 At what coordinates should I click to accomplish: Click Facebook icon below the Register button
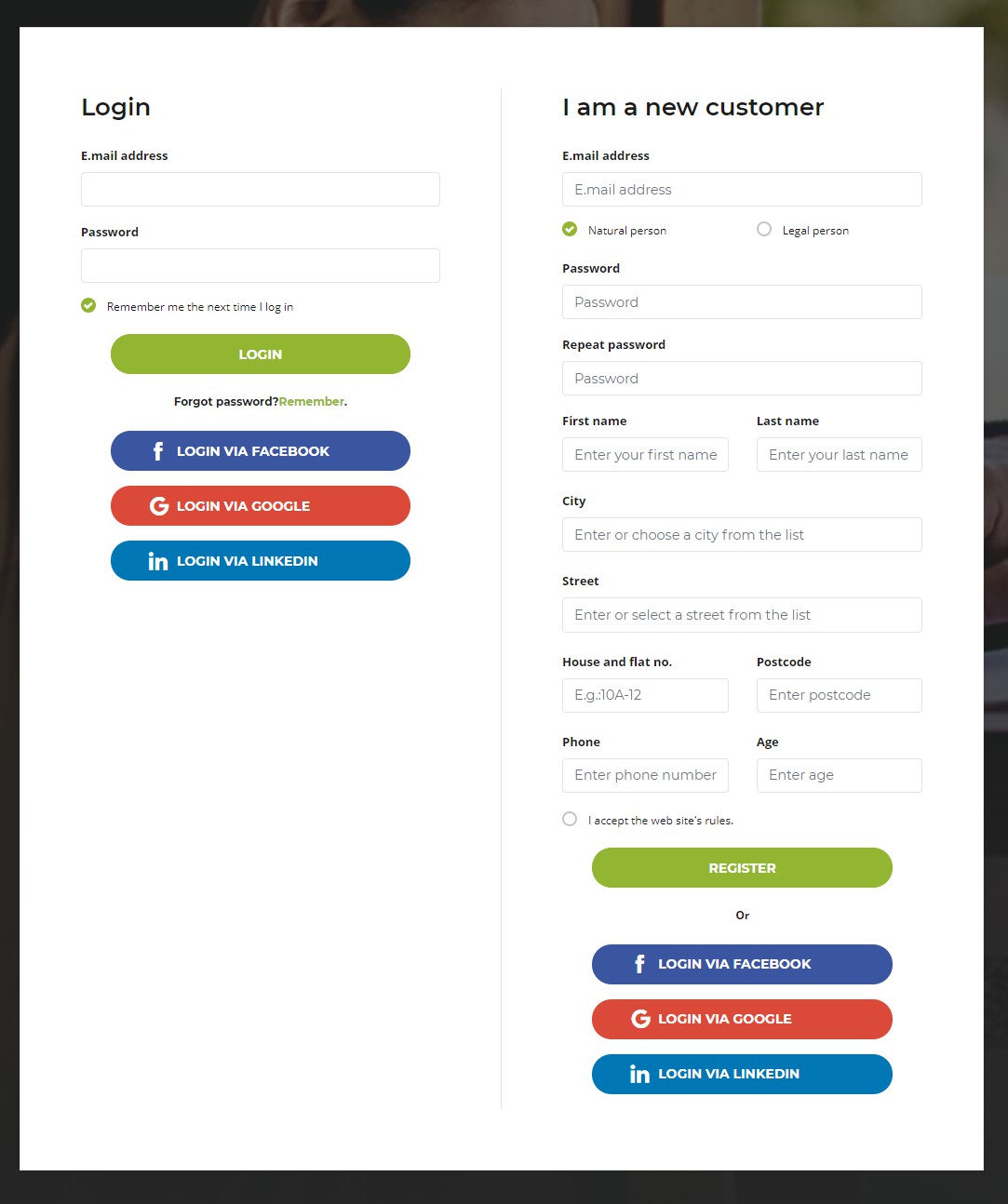point(639,964)
